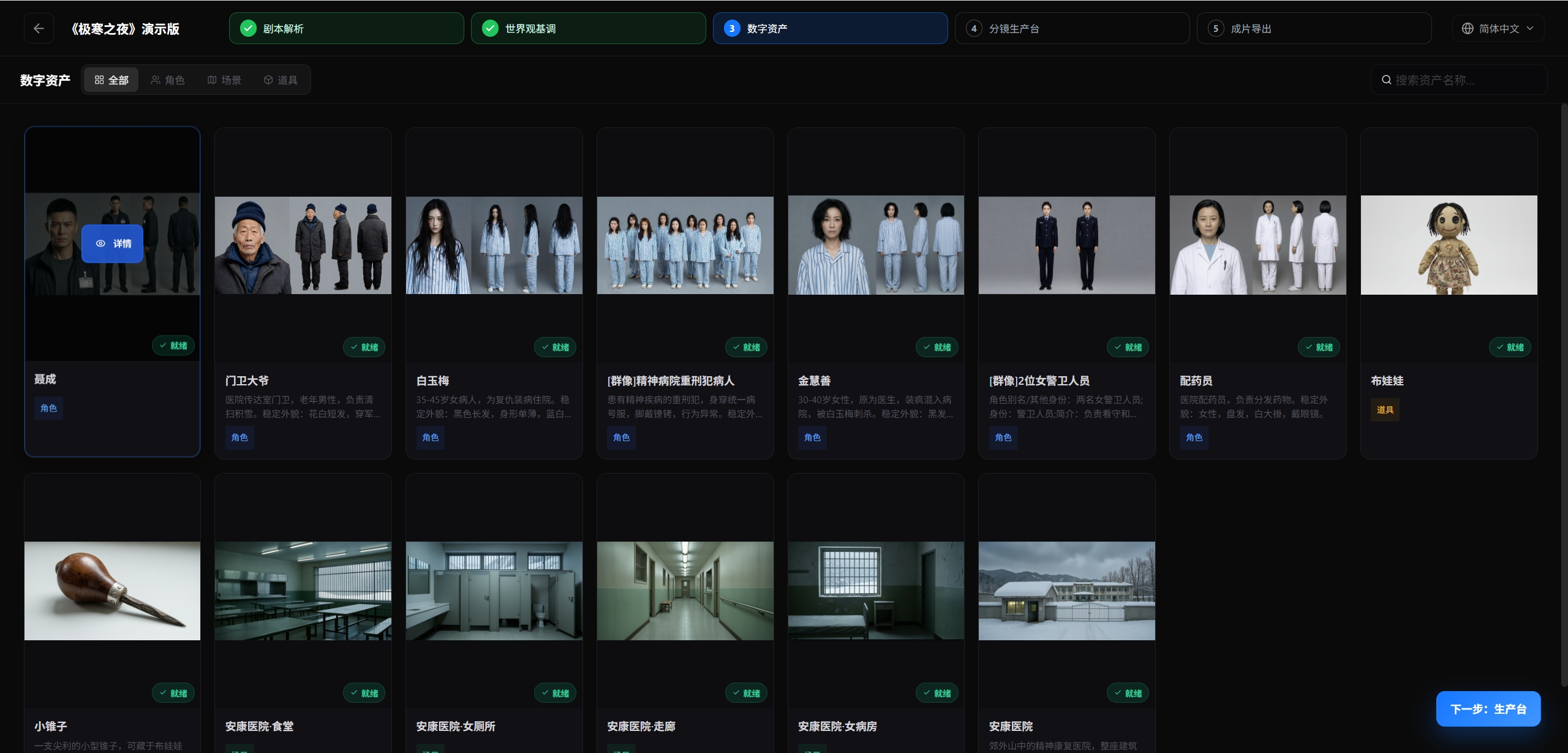Click the green checkmark on 世界观基调 step
The image size is (1568, 753).
(490, 28)
